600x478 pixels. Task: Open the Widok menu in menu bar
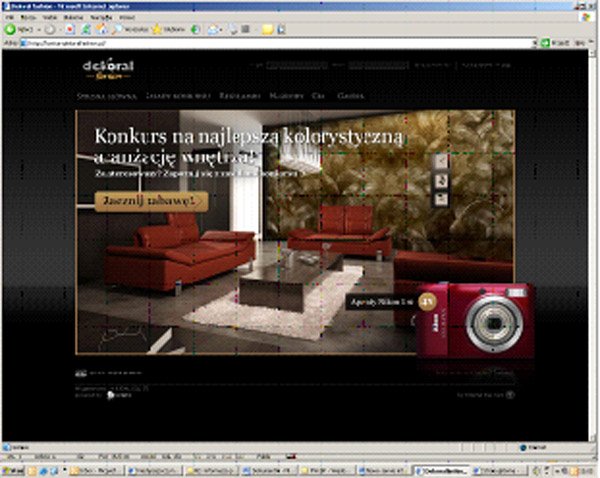(x=50, y=17)
